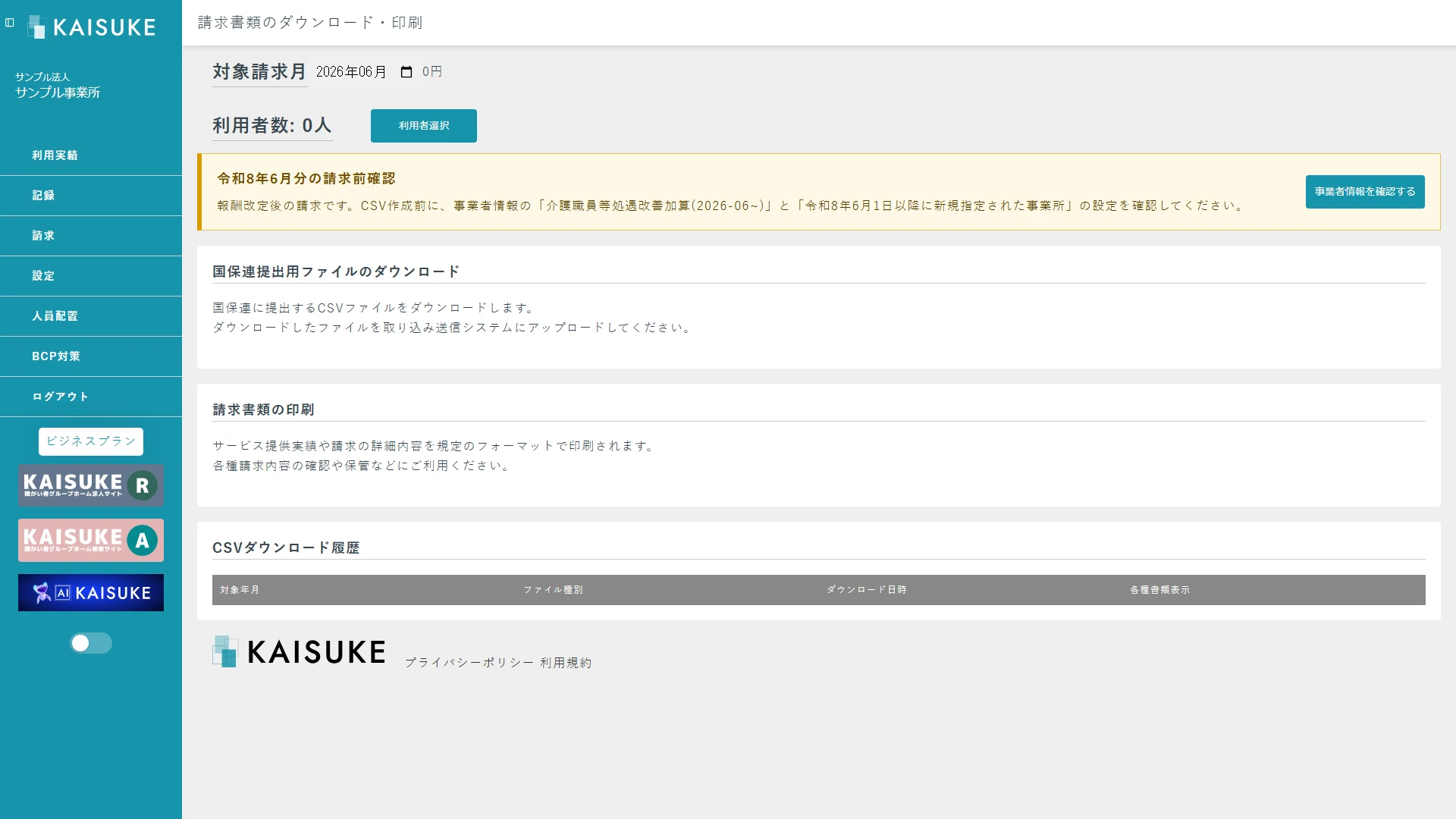Image resolution: width=1456 pixels, height=819 pixels.
Task: Click the 令和8年6月分の請求前確認 notice title
Action: (x=306, y=179)
